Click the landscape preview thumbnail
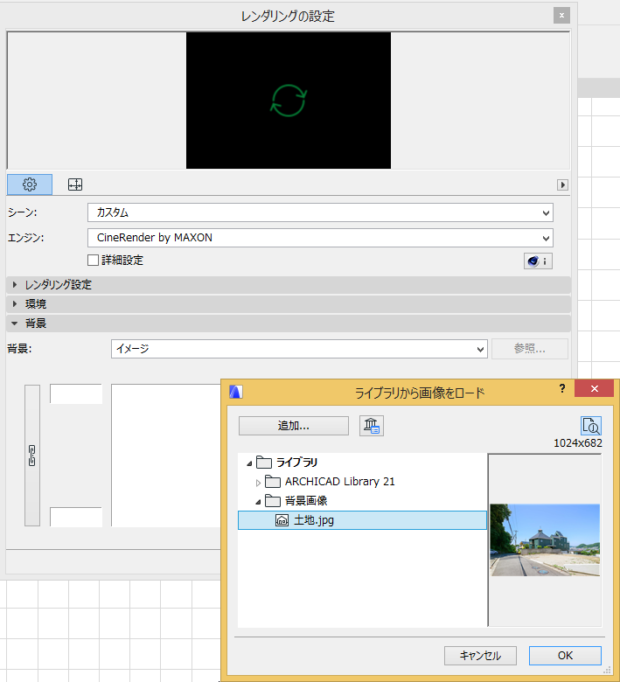This screenshot has width=620, height=682. coord(545,540)
